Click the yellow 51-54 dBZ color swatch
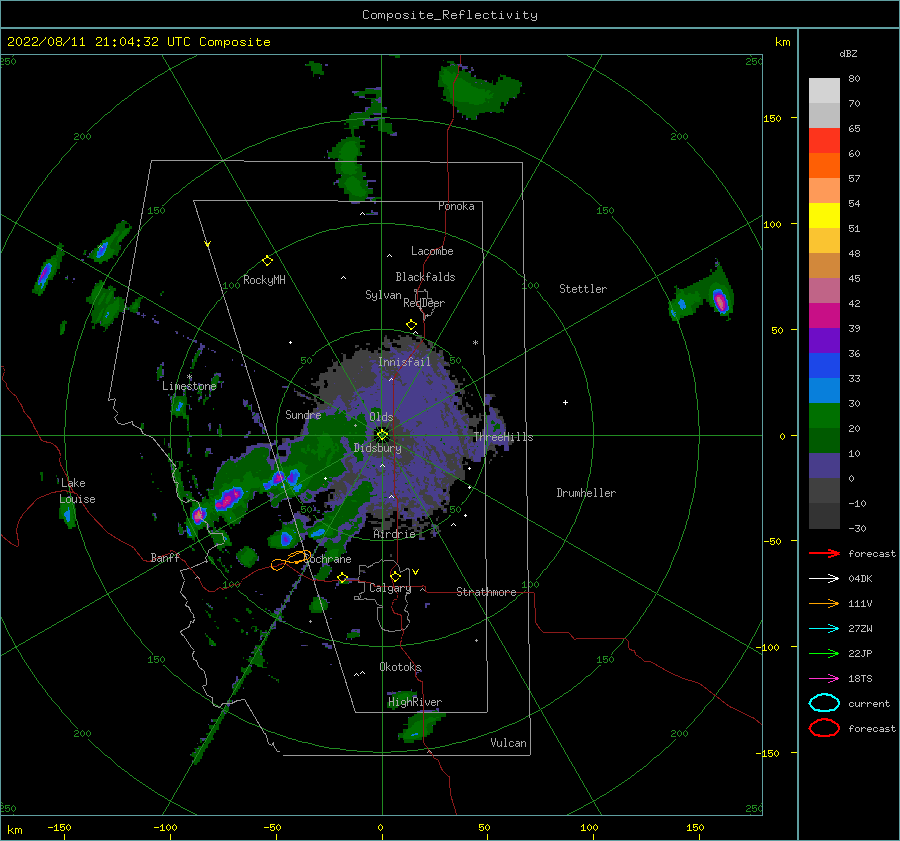This screenshot has width=900, height=841. click(824, 216)
